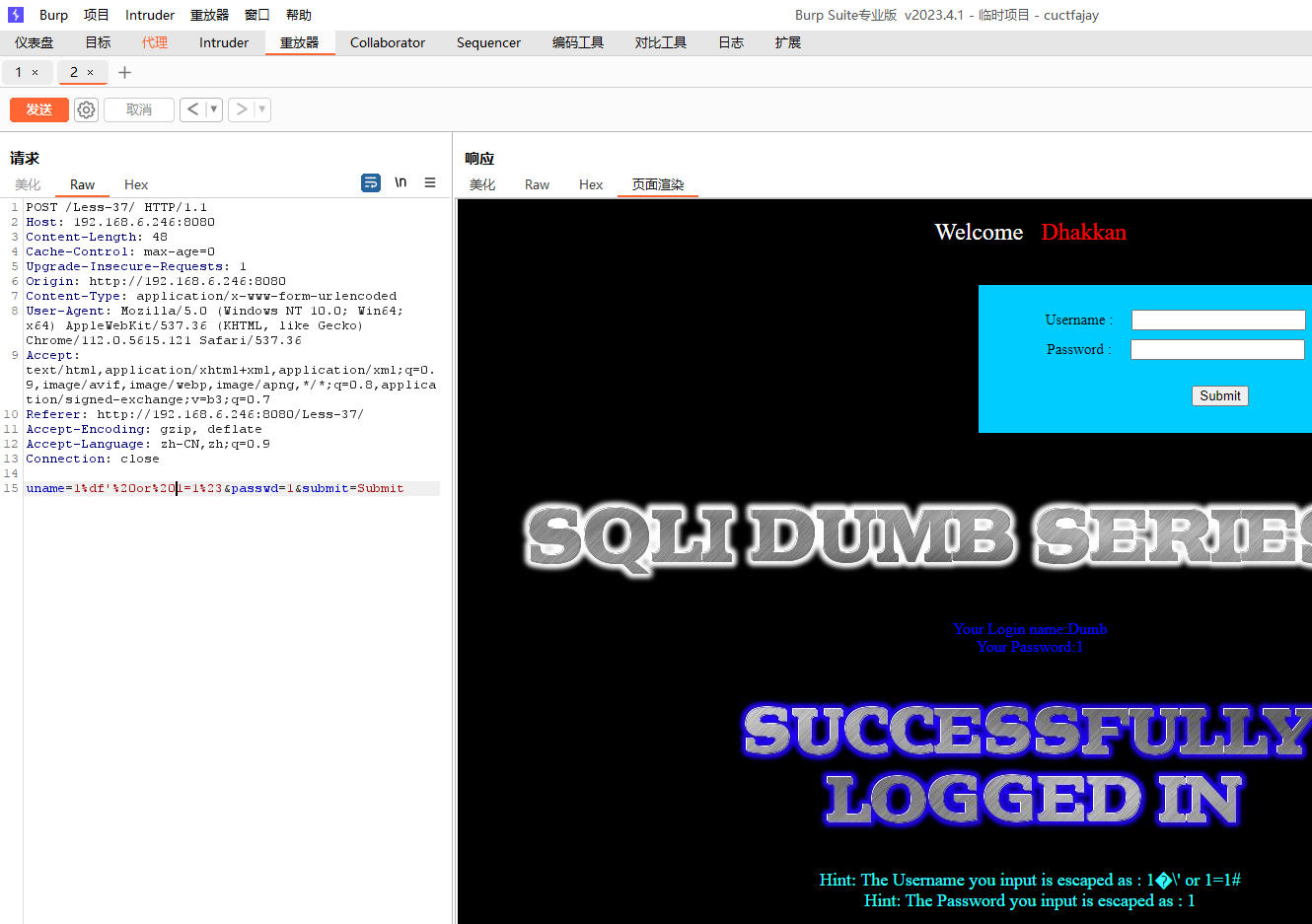Click the Username input field

pos(1217,320)
